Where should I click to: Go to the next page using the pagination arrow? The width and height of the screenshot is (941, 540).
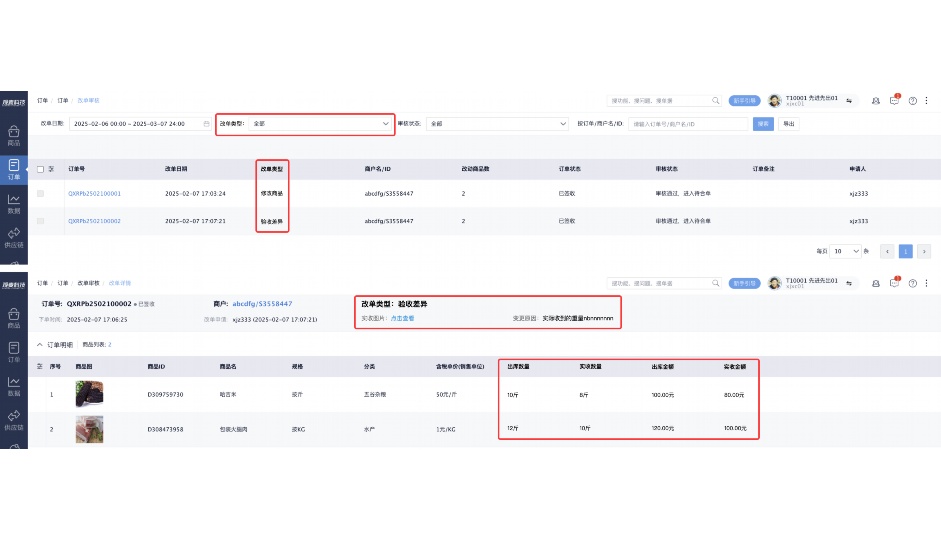(925, 251)
